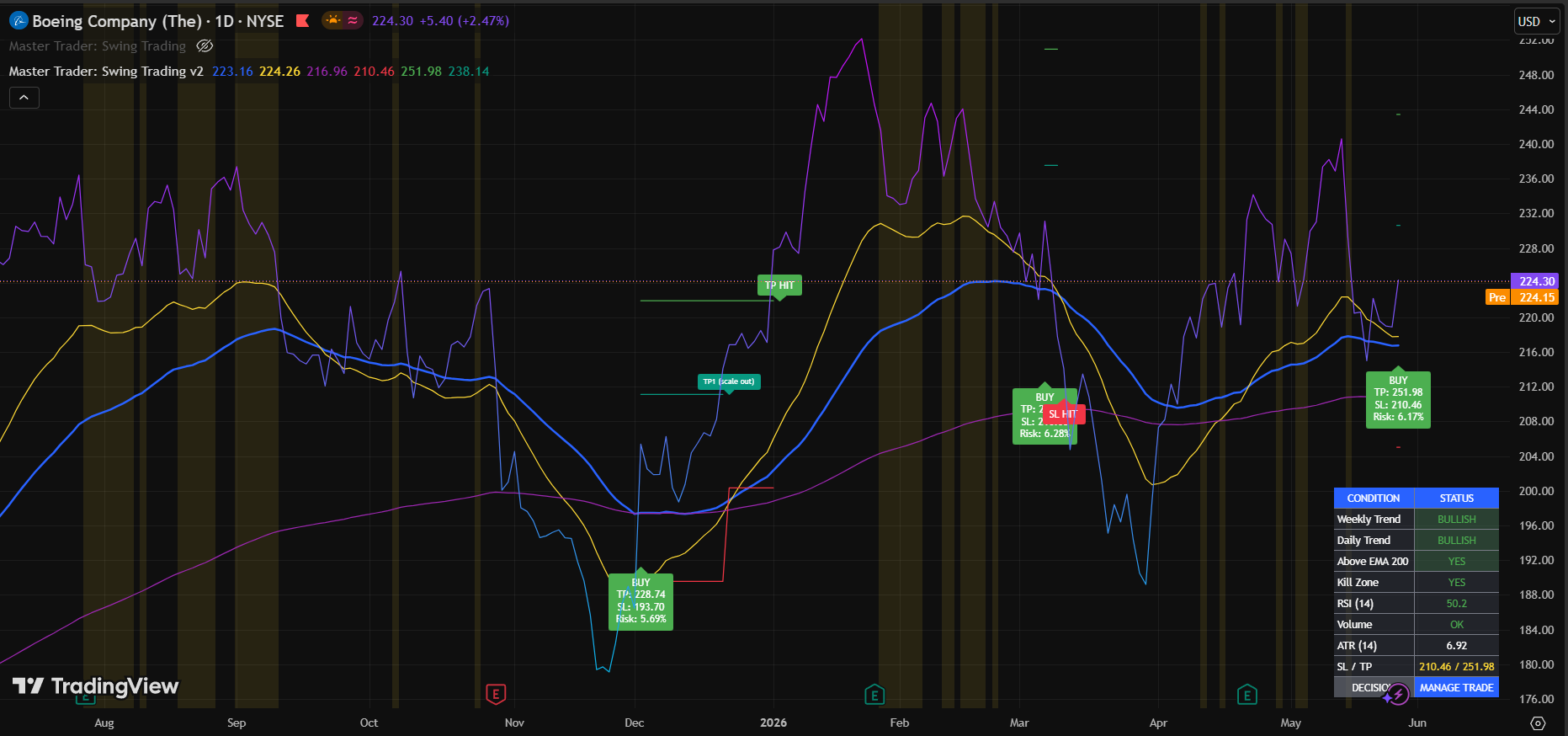
Task: Select the greyed Master Trader: Swing Trading legend
Action: pyautogui.click(x=98, y=46)
